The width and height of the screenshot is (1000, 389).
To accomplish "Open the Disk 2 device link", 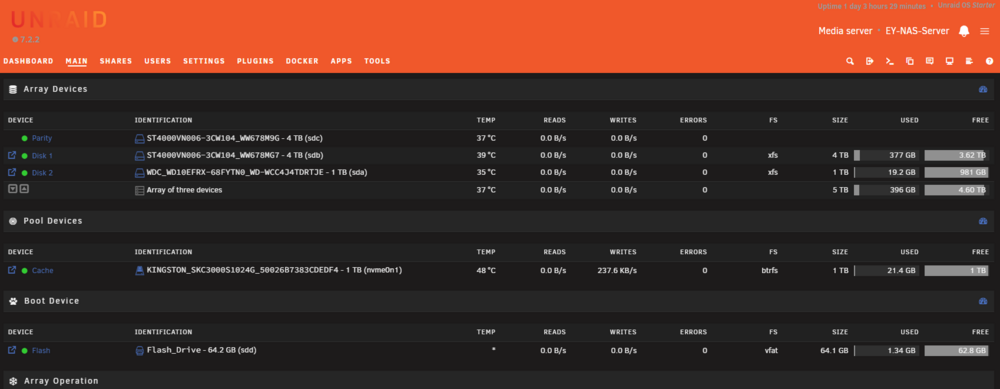I will (42, 173).
